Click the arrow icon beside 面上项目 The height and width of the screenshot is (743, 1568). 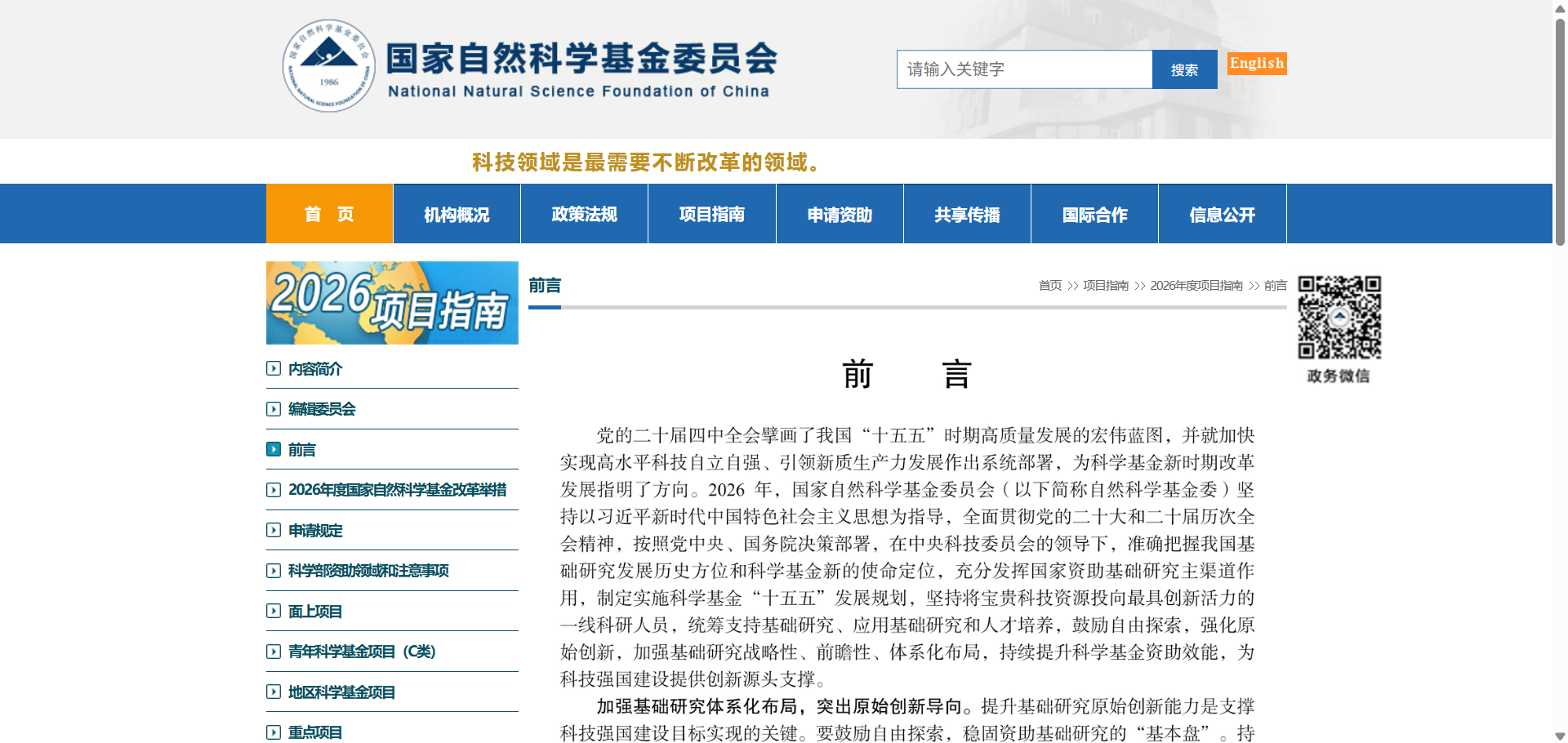click(x=274, y=611)
